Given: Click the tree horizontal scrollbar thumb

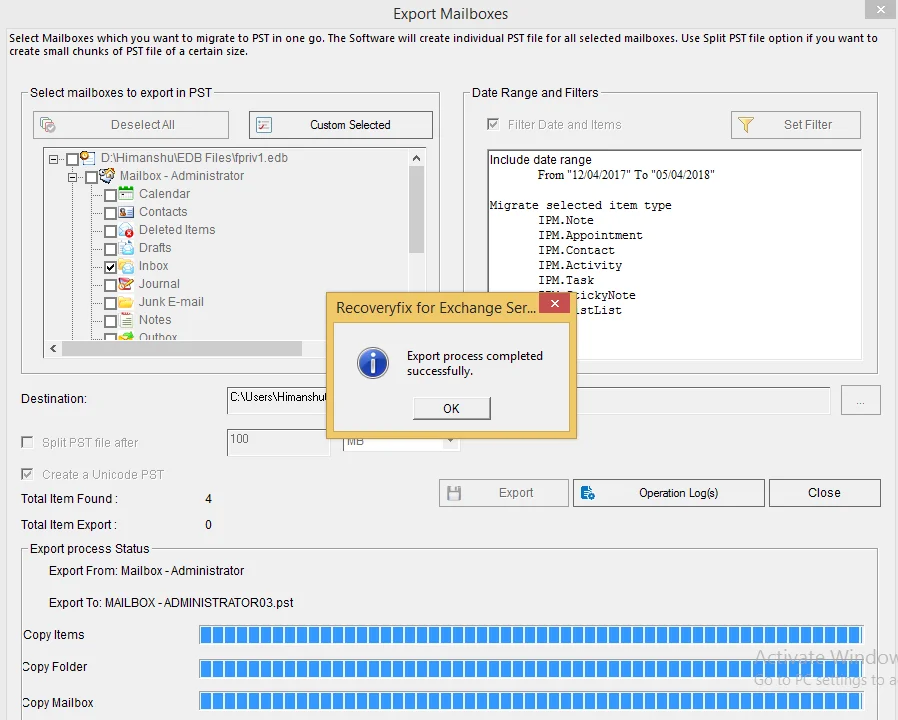Looking at the screenshot, I should [x=182, y=348].
